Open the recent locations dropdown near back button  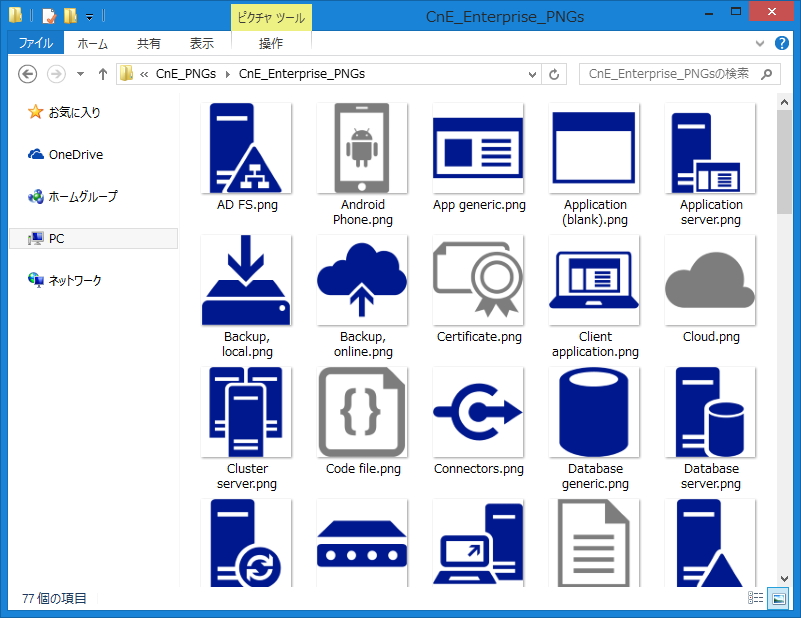click(x=80, y=74)
